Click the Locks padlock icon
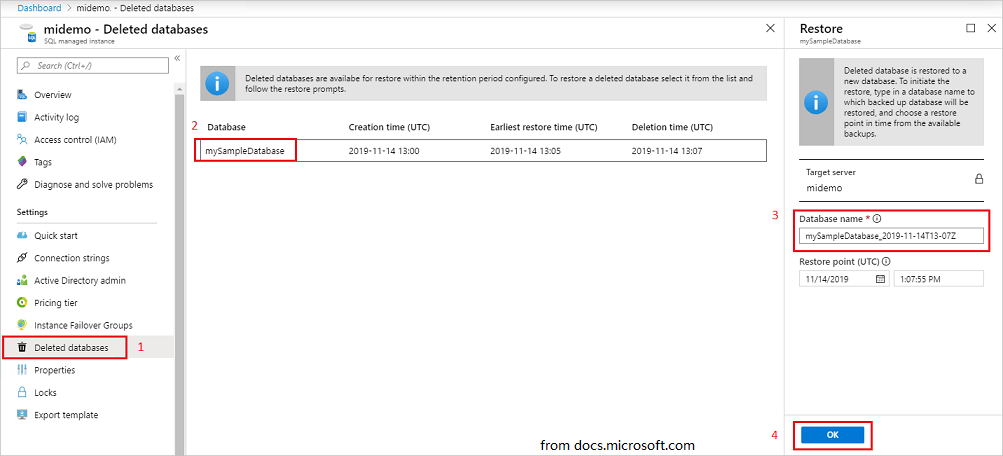 pos(22,392)
